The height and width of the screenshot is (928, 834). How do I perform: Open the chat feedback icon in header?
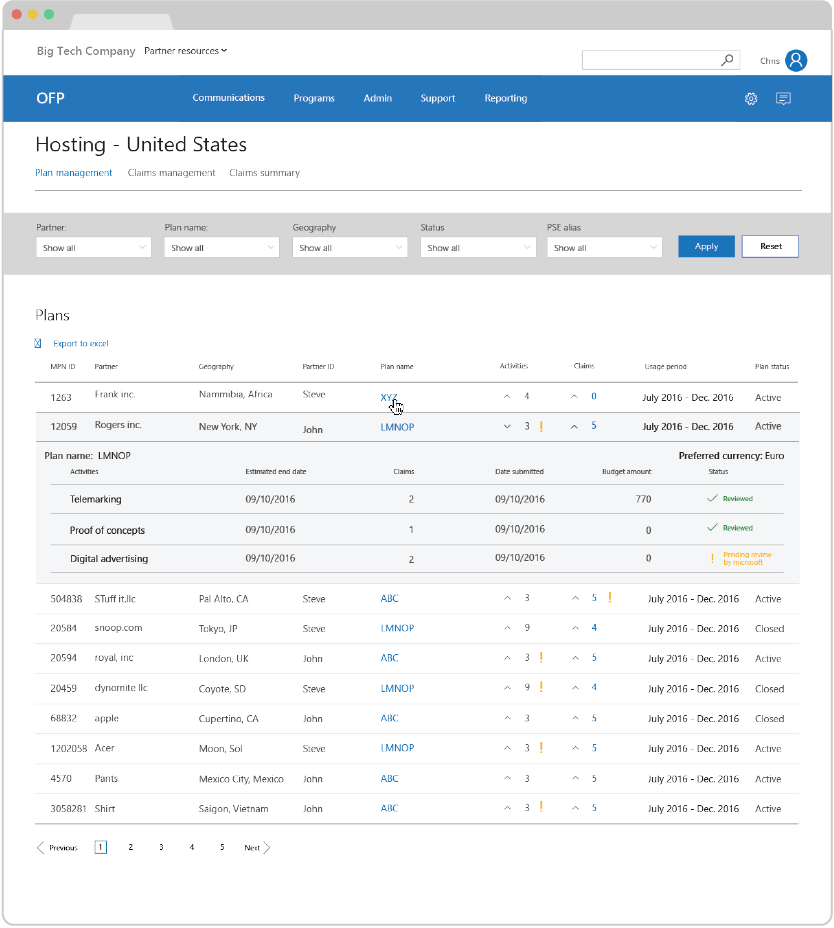point(783,99)
